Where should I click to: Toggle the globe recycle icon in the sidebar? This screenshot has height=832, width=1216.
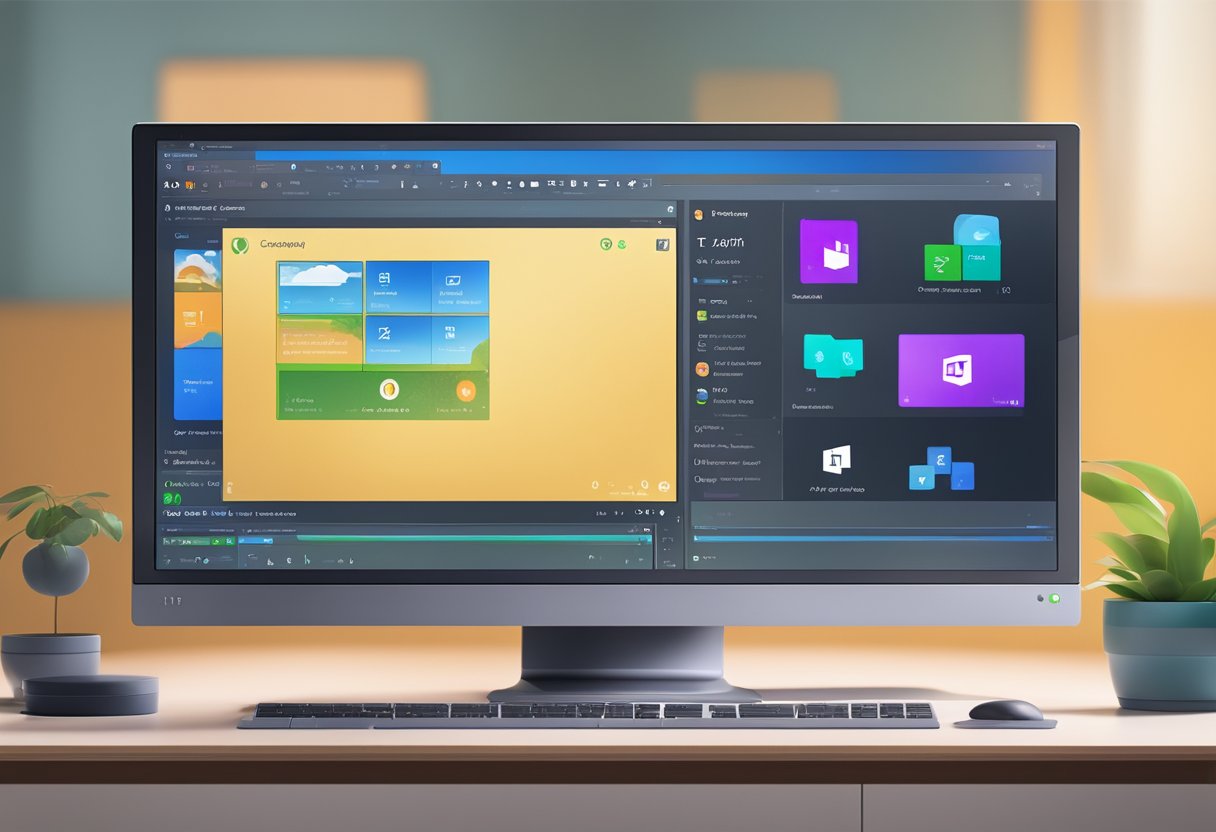coord(700,395)
